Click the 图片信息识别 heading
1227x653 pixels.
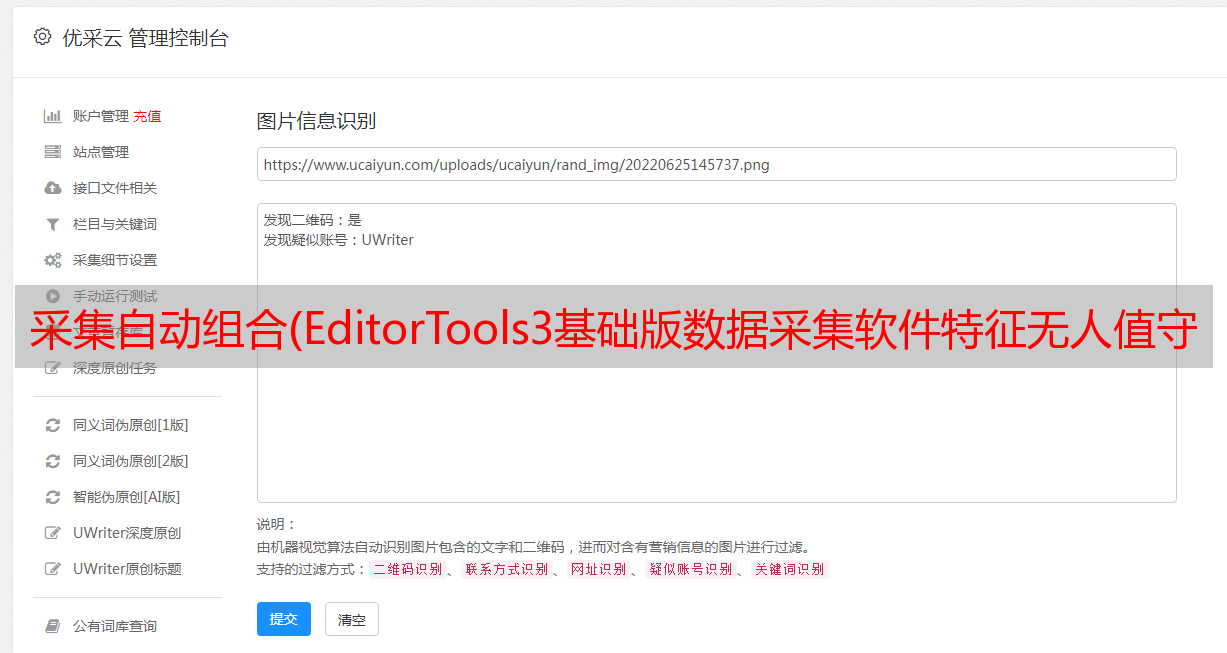[316, 121]
